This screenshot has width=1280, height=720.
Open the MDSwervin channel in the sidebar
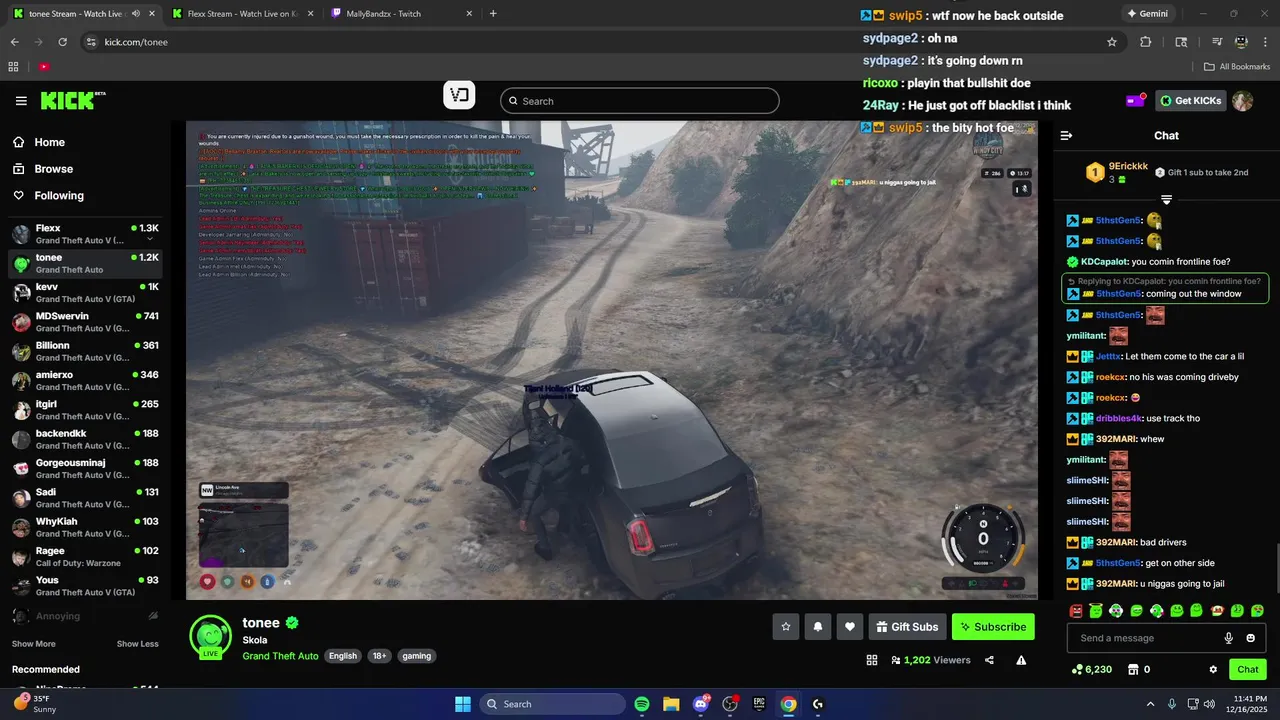coord(86,322)
